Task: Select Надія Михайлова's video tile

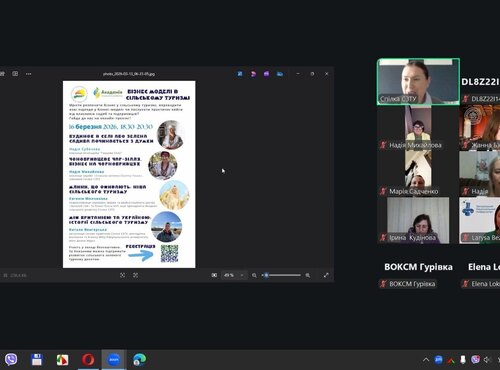Action: pos(418,128)
